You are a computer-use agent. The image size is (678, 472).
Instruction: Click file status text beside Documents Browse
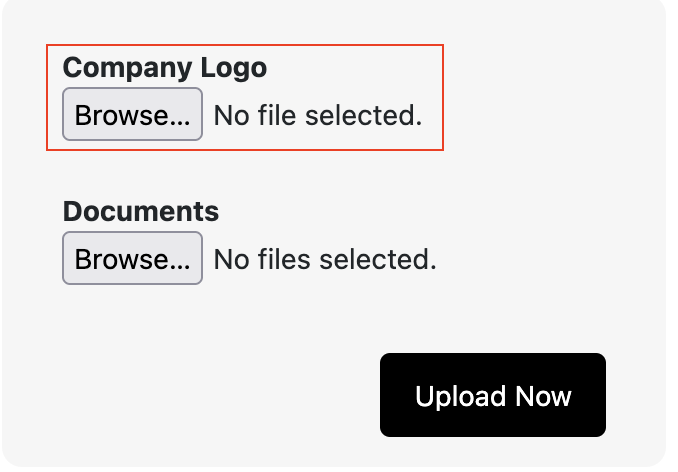[325, 260]
